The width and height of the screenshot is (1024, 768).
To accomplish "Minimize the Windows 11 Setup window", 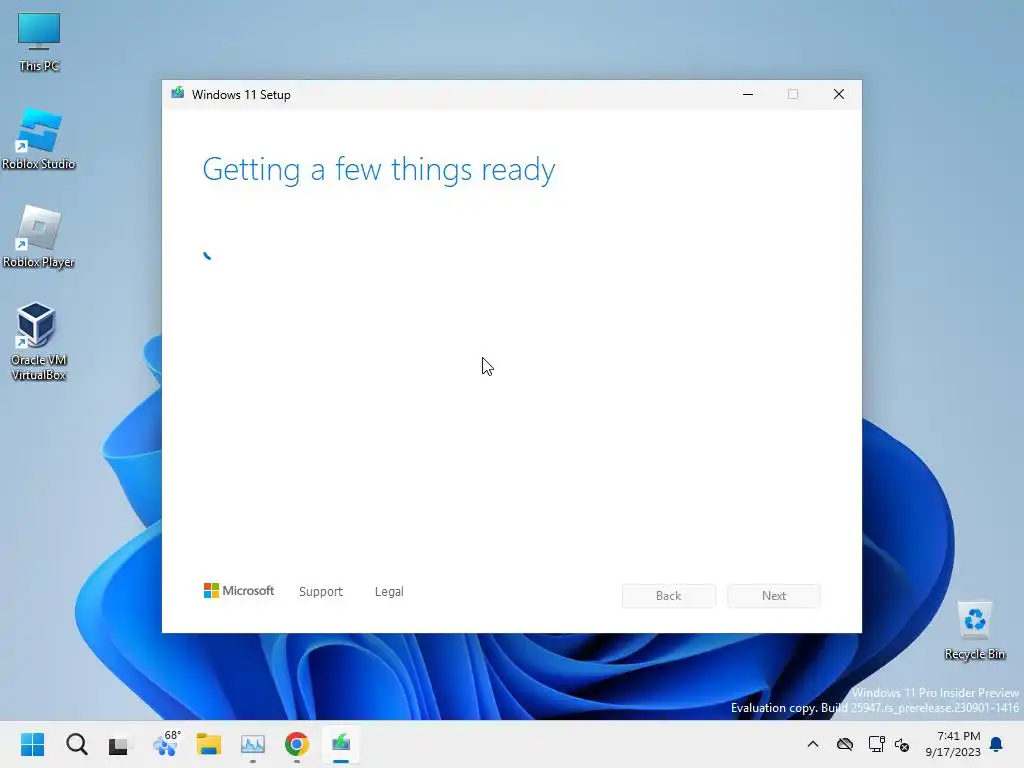I will pos(748,95).
